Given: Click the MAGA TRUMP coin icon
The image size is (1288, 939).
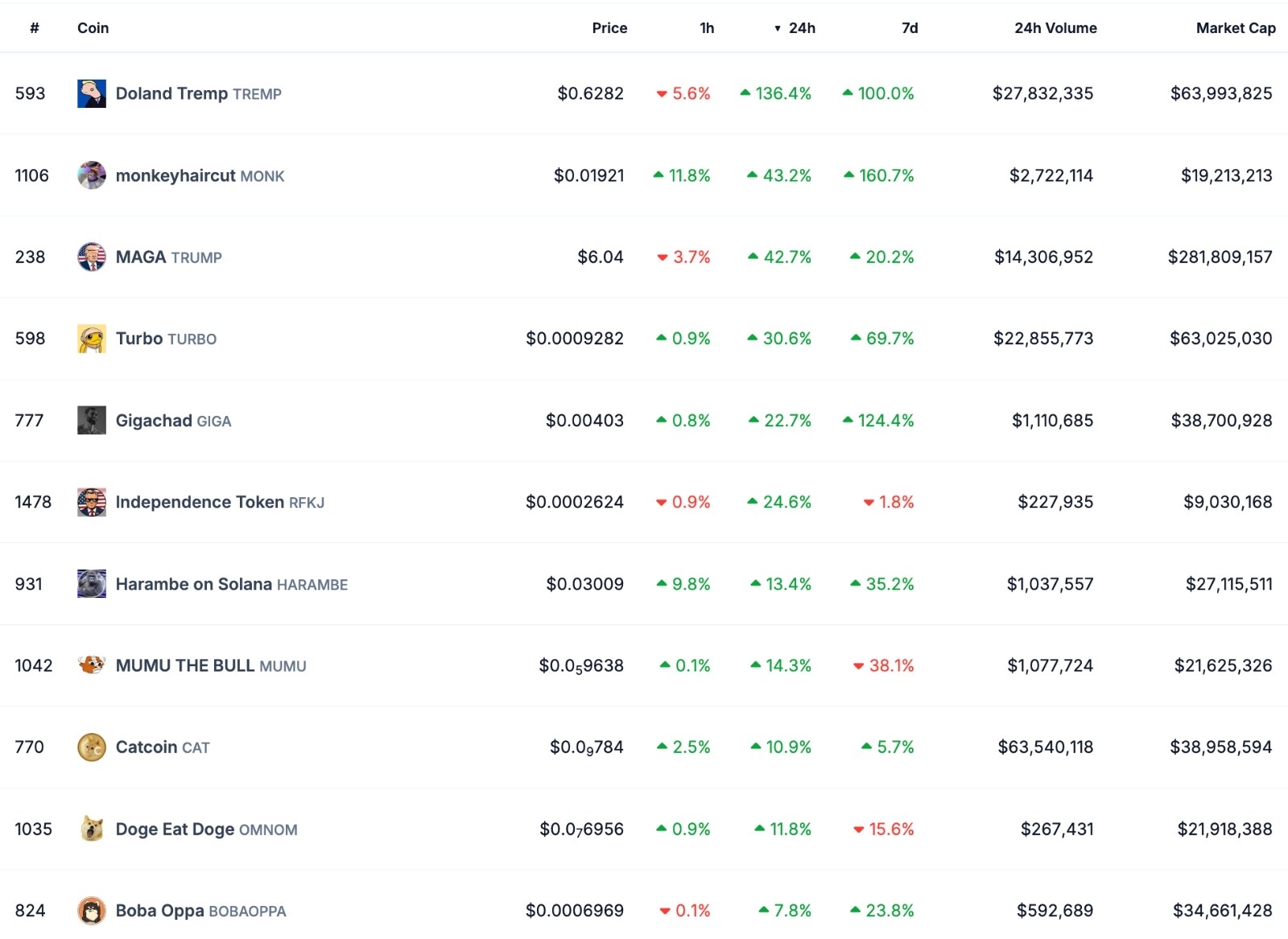Looking at the screenshot, I should pyautogui.click(x=91, y=257).
